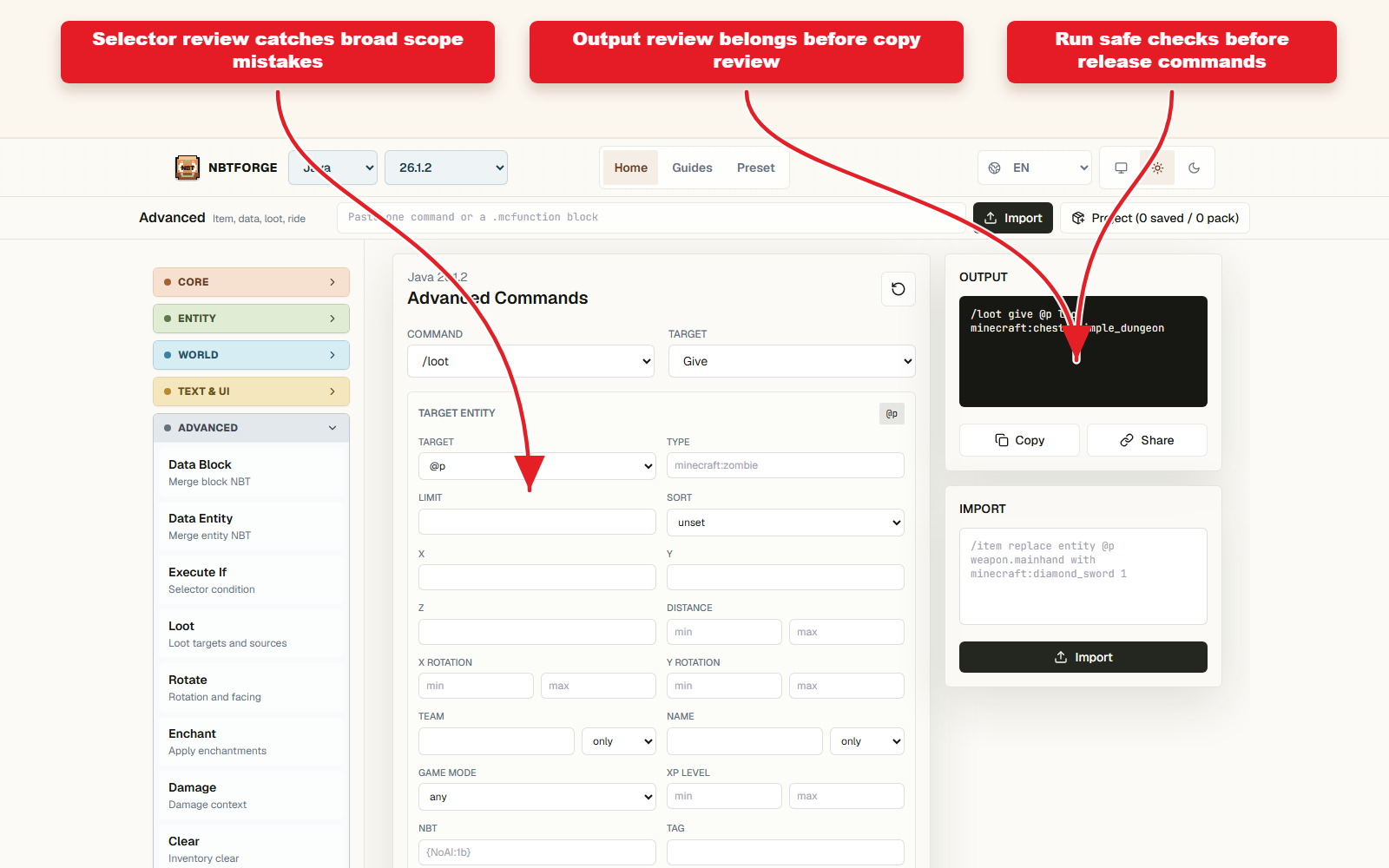Click the Import button below the import box
Image resolution: width=1389 pixels, height=868 pixels.
(1083, 657)
